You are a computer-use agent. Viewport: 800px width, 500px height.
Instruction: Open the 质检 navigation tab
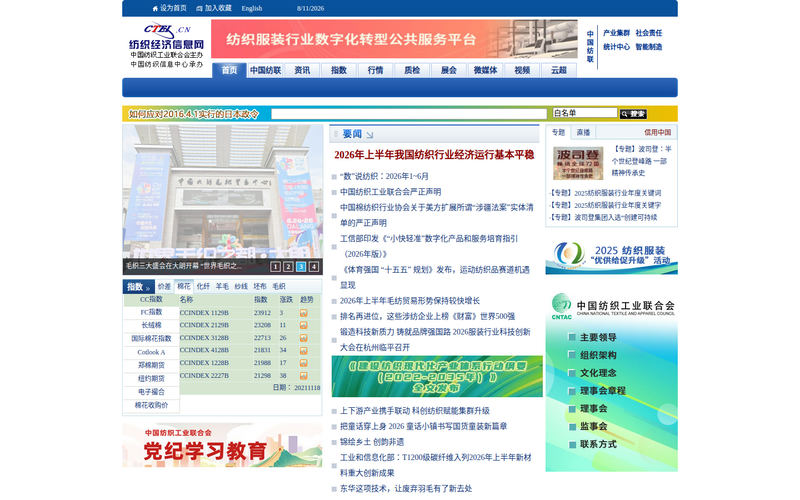click(412, 70)
